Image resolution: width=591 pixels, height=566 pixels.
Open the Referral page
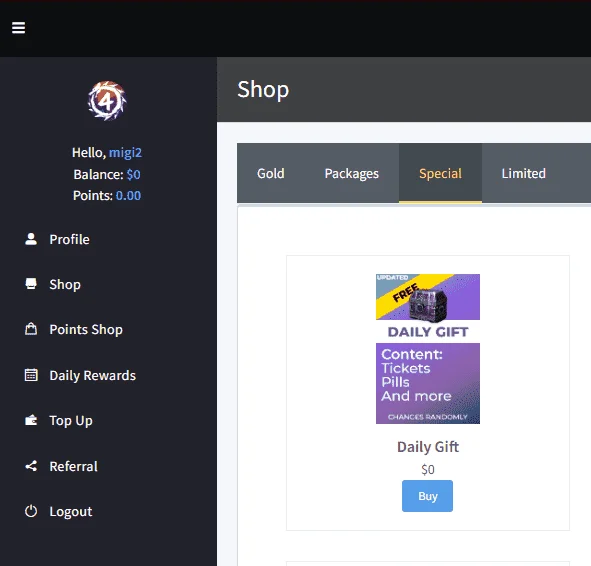pos(73,467)
